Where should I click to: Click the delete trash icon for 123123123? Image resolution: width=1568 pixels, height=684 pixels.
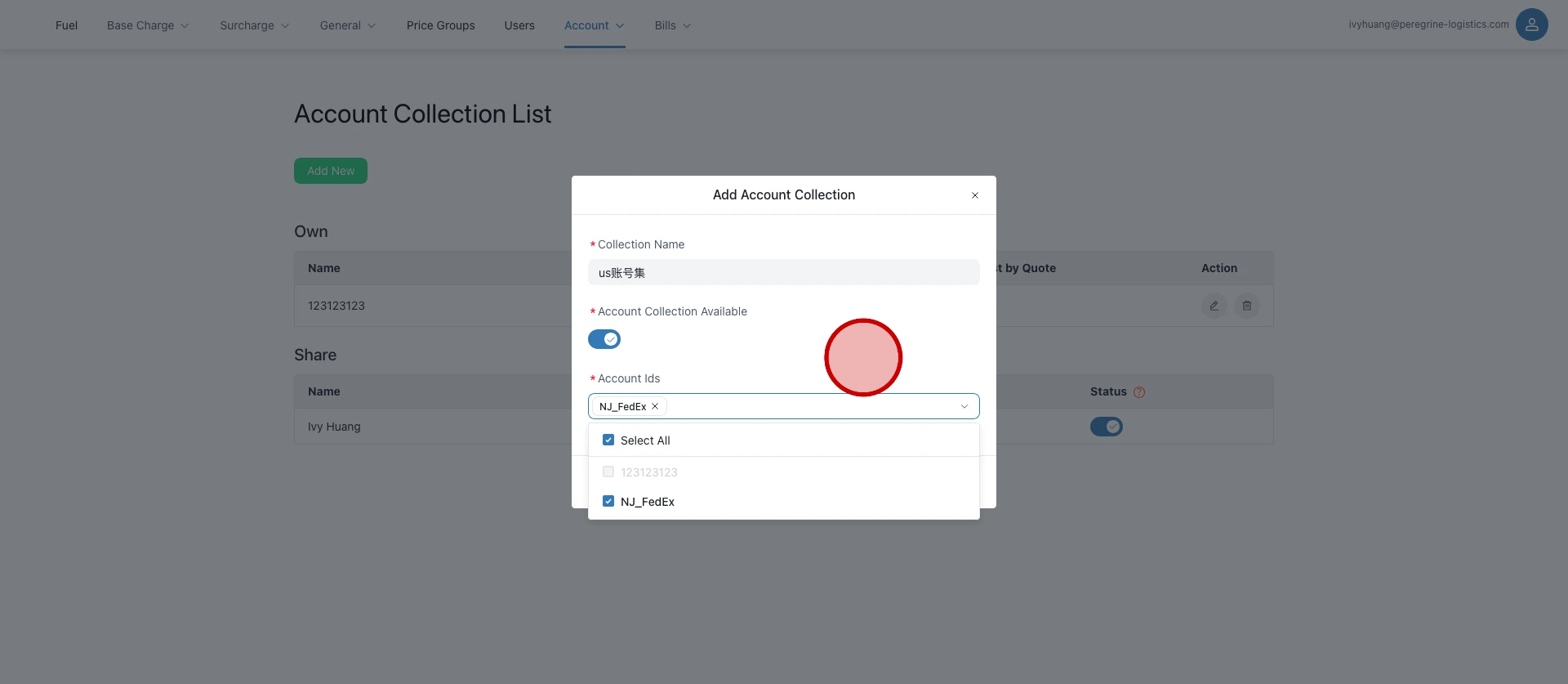(x=1246, y=306)
